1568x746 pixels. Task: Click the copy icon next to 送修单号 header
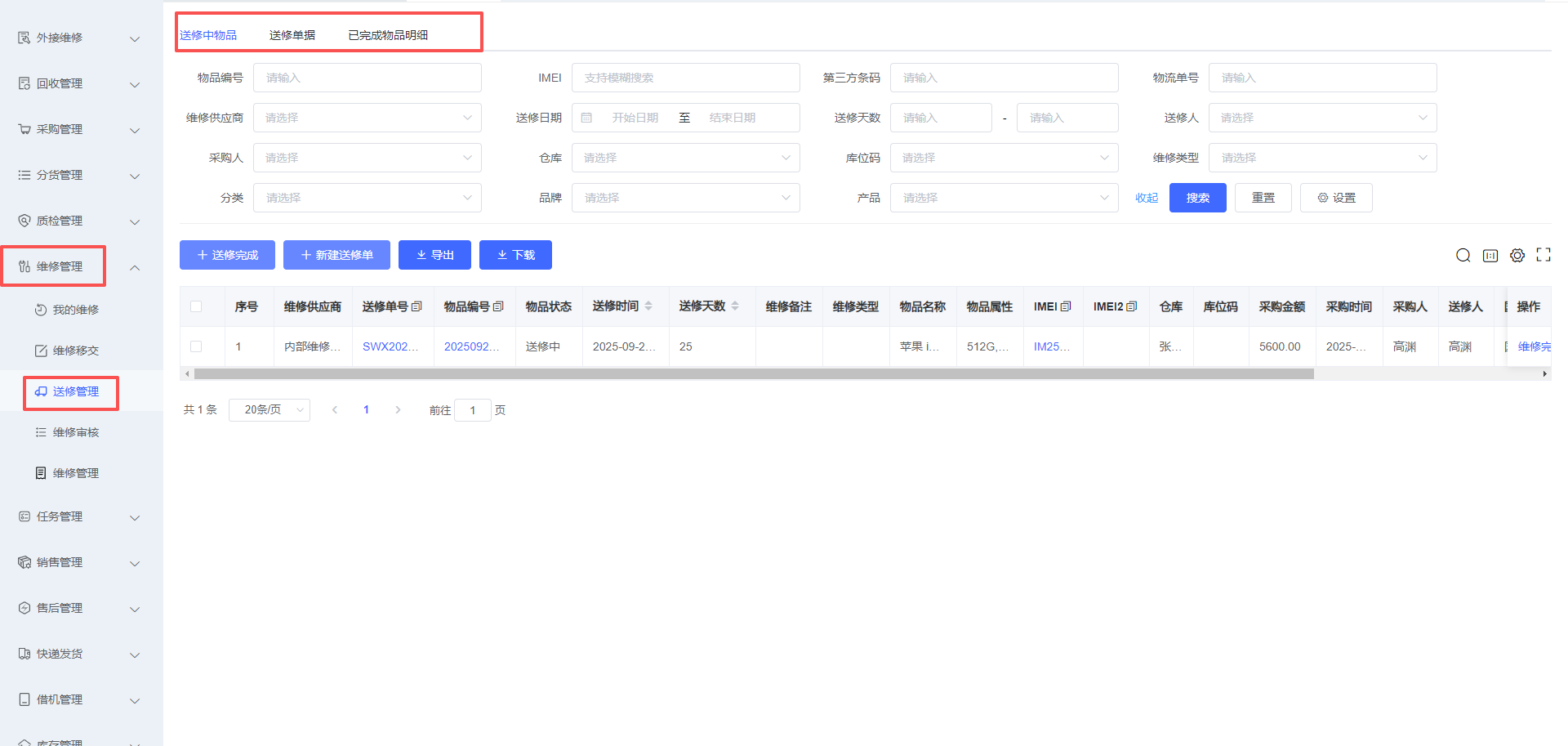click(416, 306)
